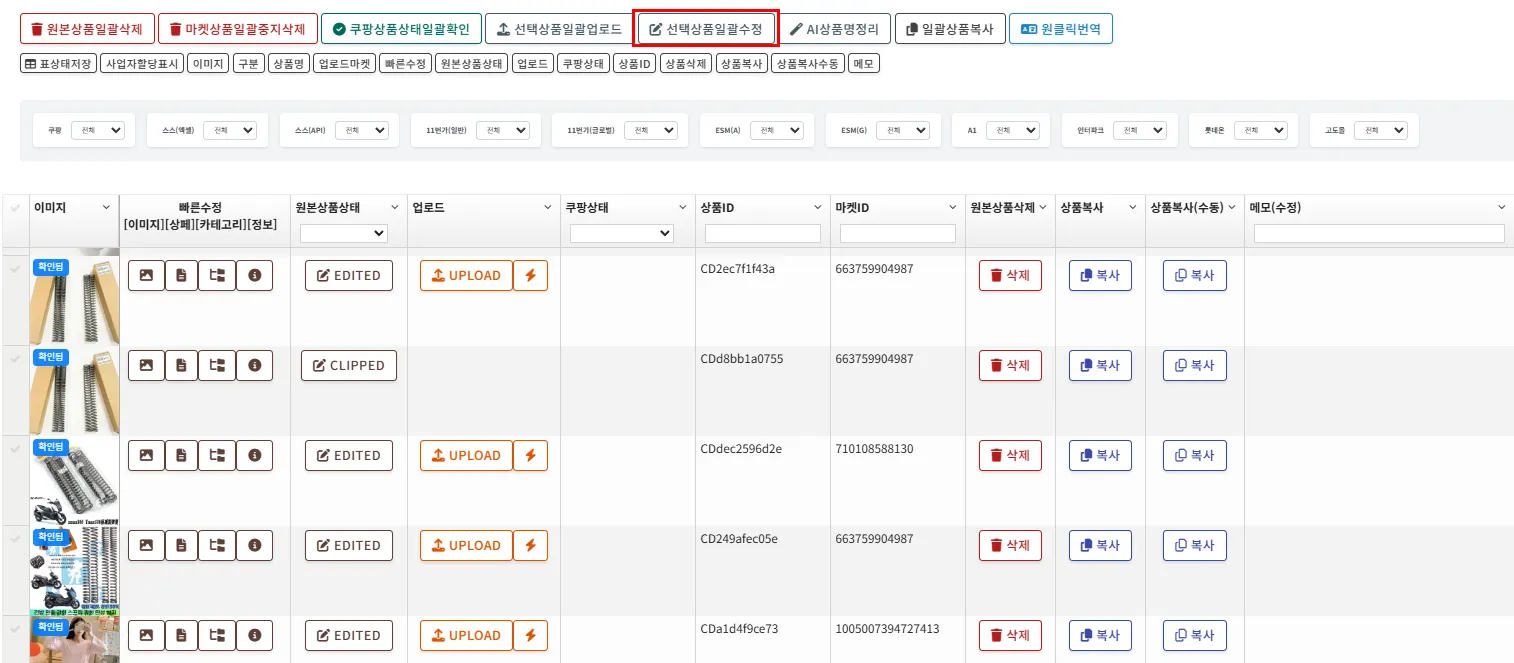Image resolution: width=1514 pixels, height=663 pixels.
Task: Open info edit for CDd8bb1a0755
Action: coord(254,365)
